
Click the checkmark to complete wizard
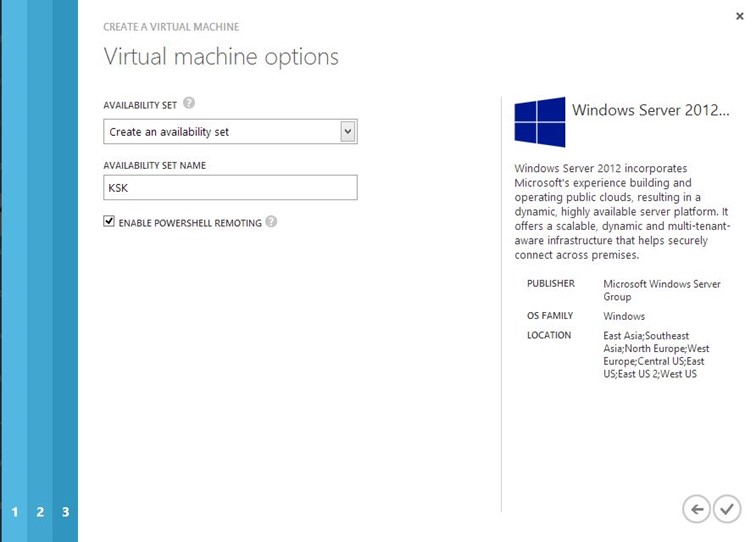coord(727,509)
